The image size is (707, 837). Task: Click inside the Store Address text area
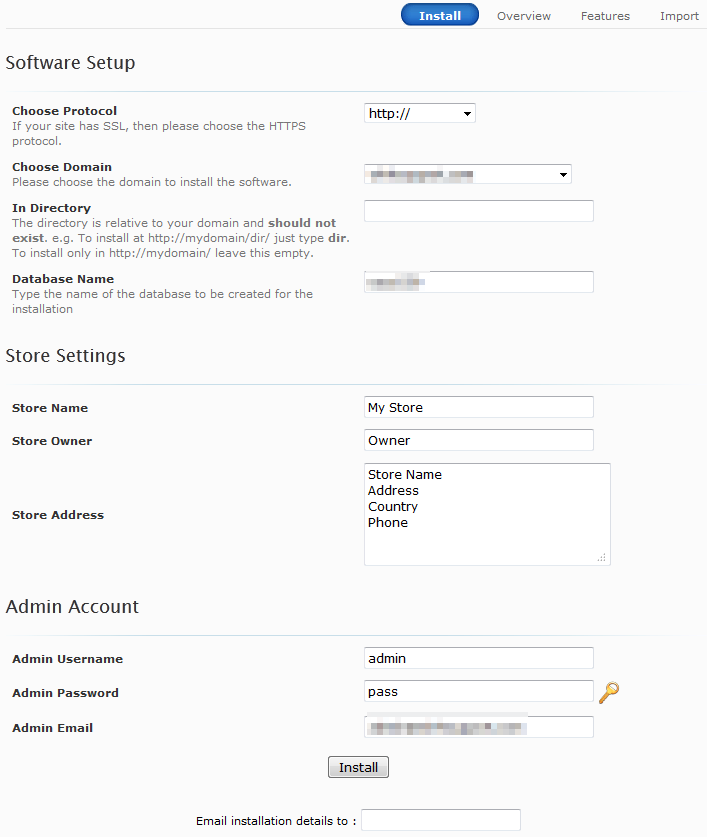[x=486, y=514]
